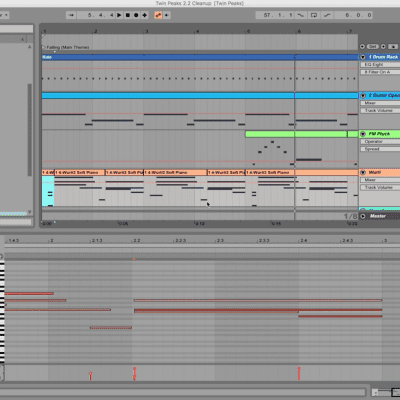This screenshot has height=400, width=400.
Task: Click the 1/8 grid size label
Action: click(350, 216)
